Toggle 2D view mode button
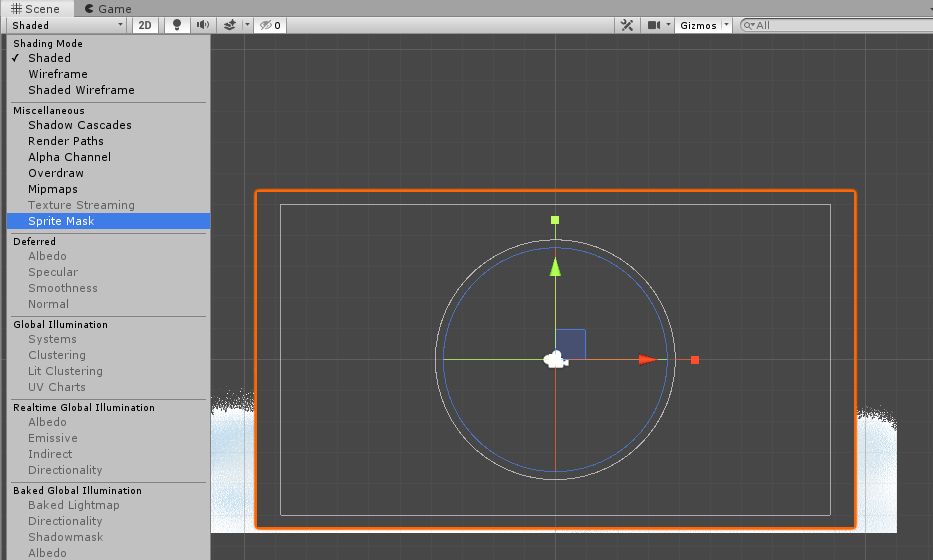Viewport: 933px width, 560px height. [145, 25]
